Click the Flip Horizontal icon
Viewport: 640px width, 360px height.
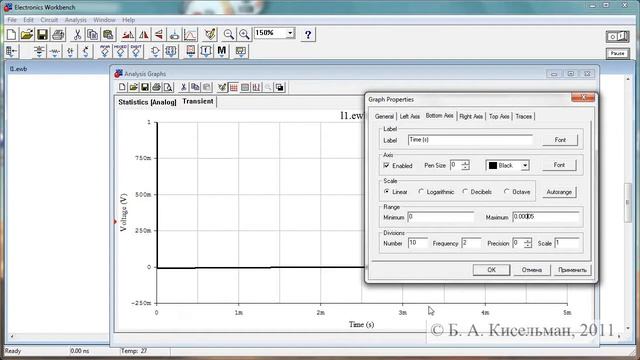pos(144,35)
